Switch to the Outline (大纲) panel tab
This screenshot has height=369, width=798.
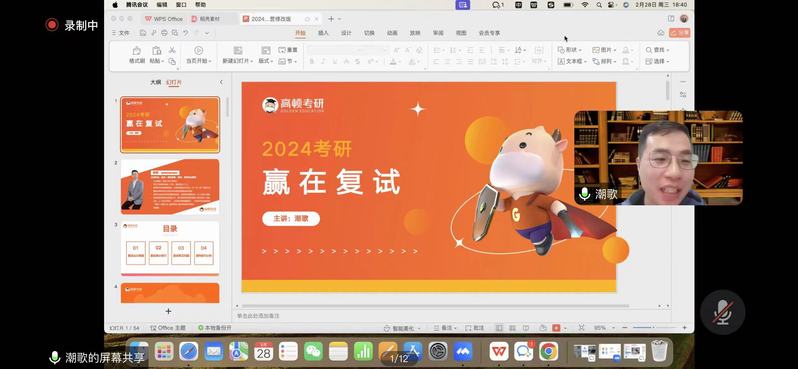155,82
